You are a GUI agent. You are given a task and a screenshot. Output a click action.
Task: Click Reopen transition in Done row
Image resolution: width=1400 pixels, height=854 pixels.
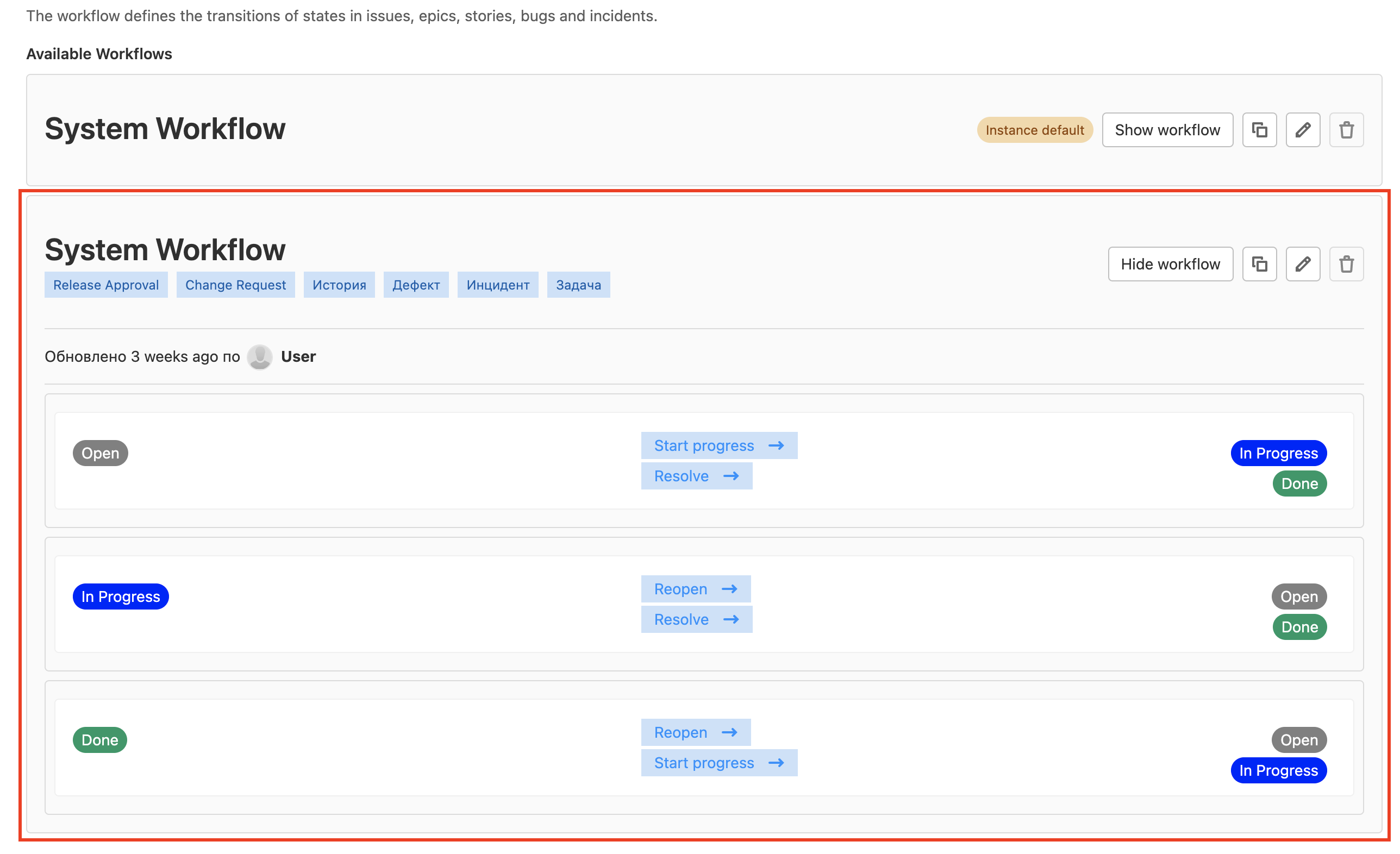tap(696, 732)
